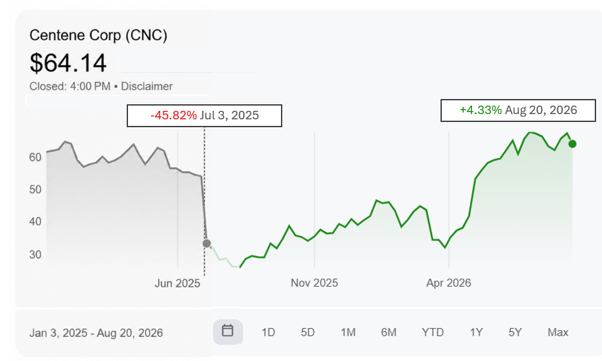Click the -45.82% Jul 3, 2025 tooltip
Screen dimensions: 602x361
pos(204,115)
